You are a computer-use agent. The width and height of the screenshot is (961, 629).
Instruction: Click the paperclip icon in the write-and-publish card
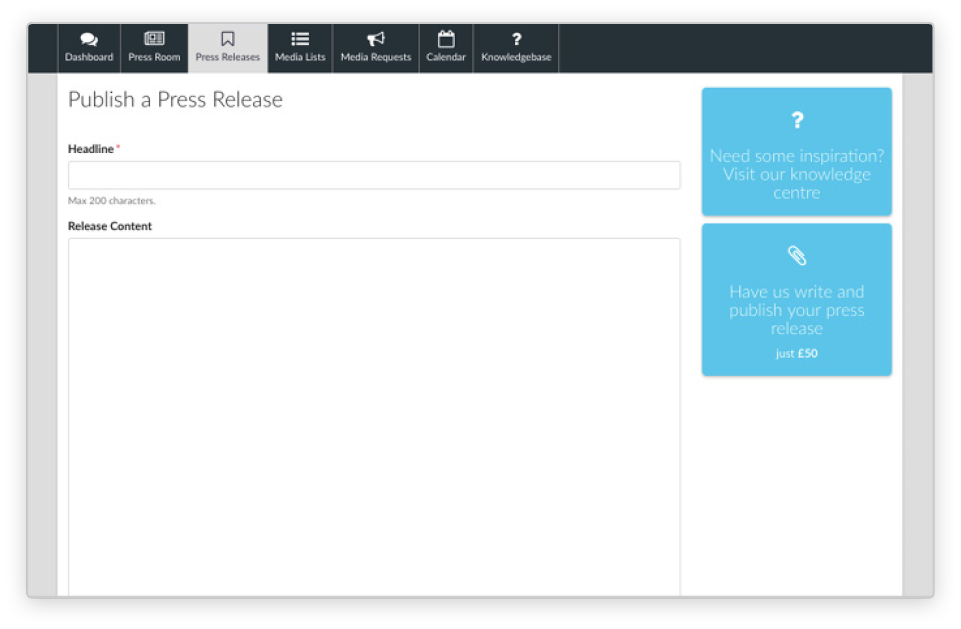797,256
